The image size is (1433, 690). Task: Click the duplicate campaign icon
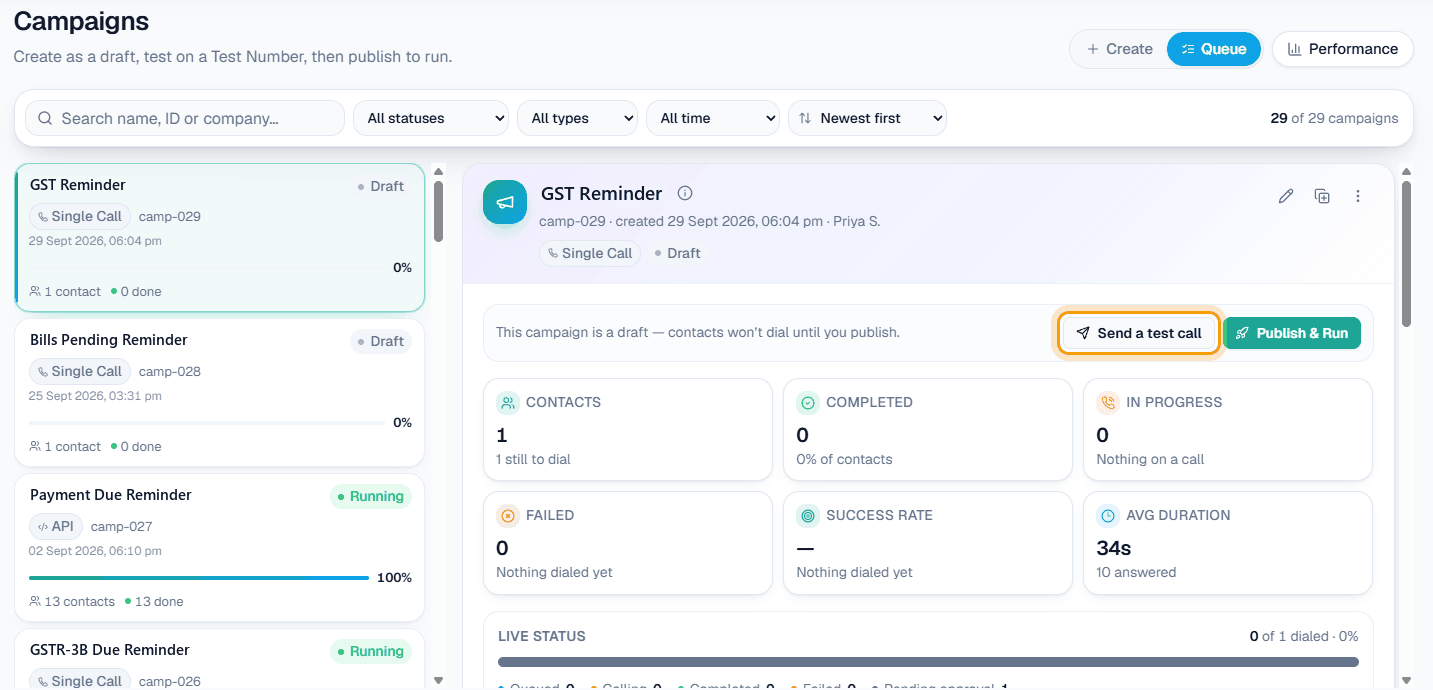[x=1322, y=196]
